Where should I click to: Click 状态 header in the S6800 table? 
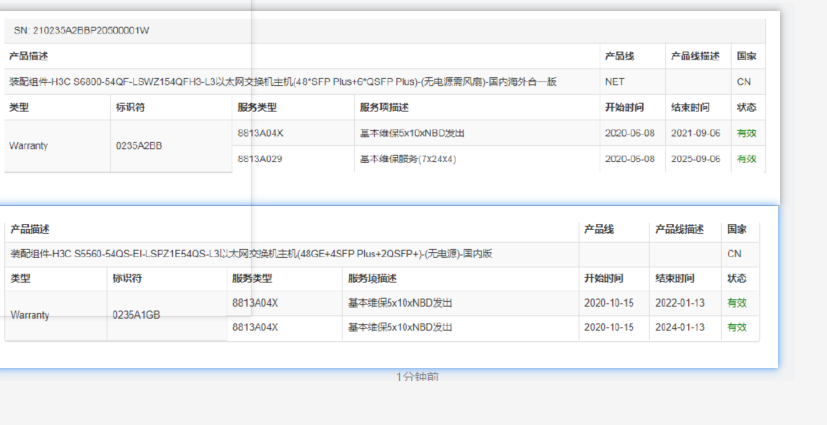[x=746, y=108]
